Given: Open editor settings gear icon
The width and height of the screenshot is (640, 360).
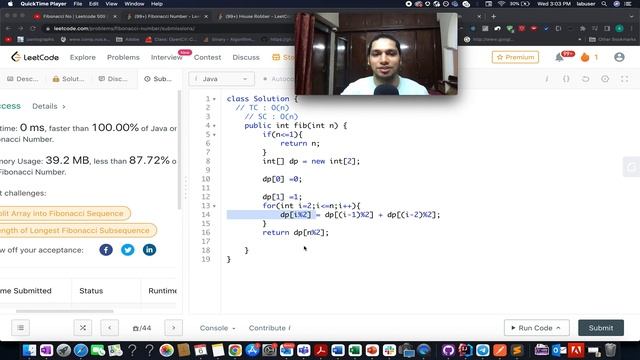Looking at the screenshot, I should tap(605, 79).
